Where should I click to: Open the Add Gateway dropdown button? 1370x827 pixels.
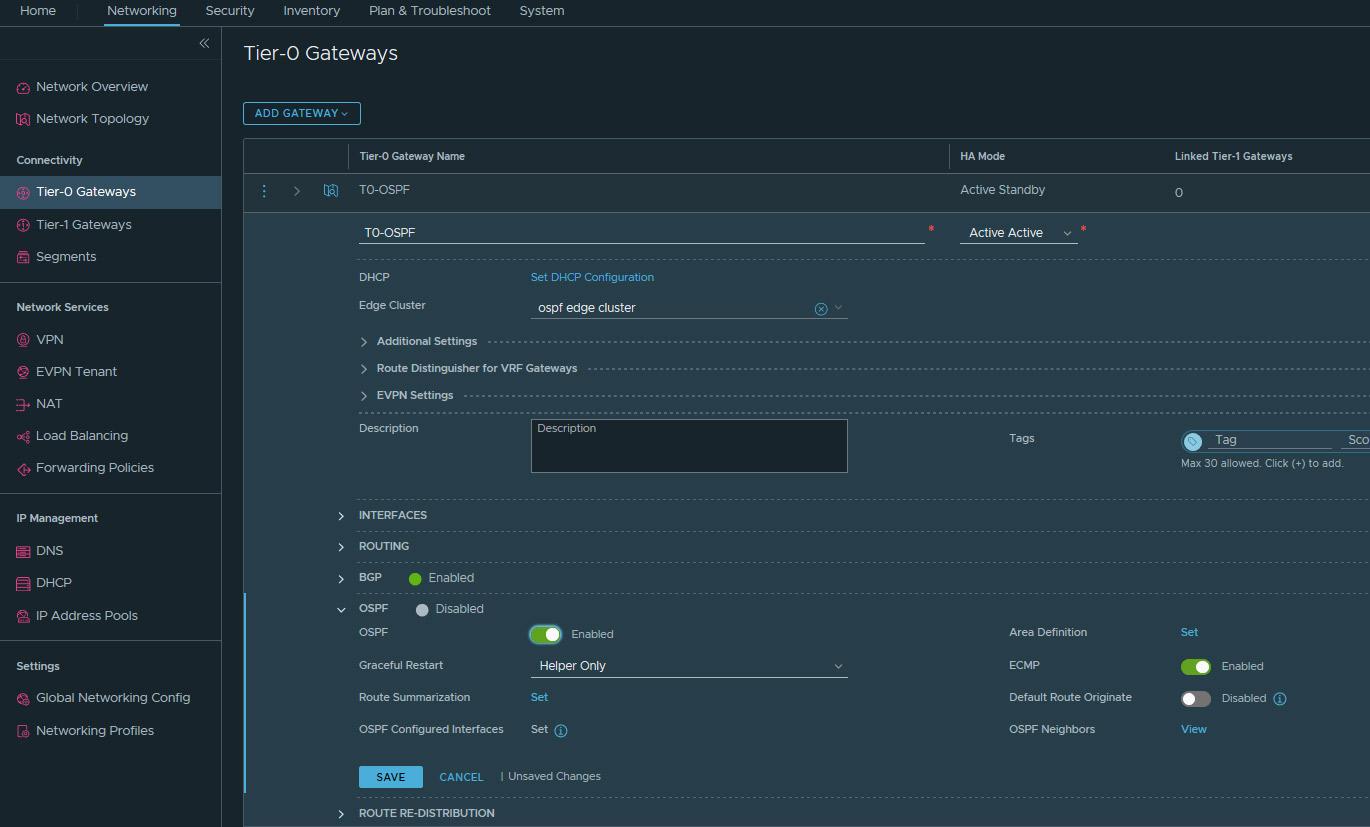[302, 113]
